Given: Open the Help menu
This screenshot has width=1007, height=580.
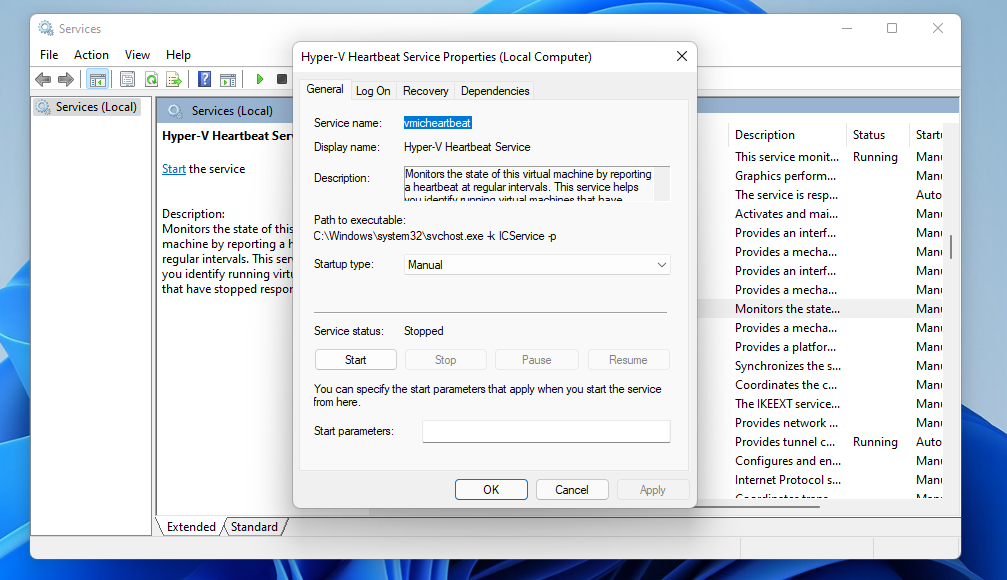Looking at the screenshot, I should coord(178,55).
